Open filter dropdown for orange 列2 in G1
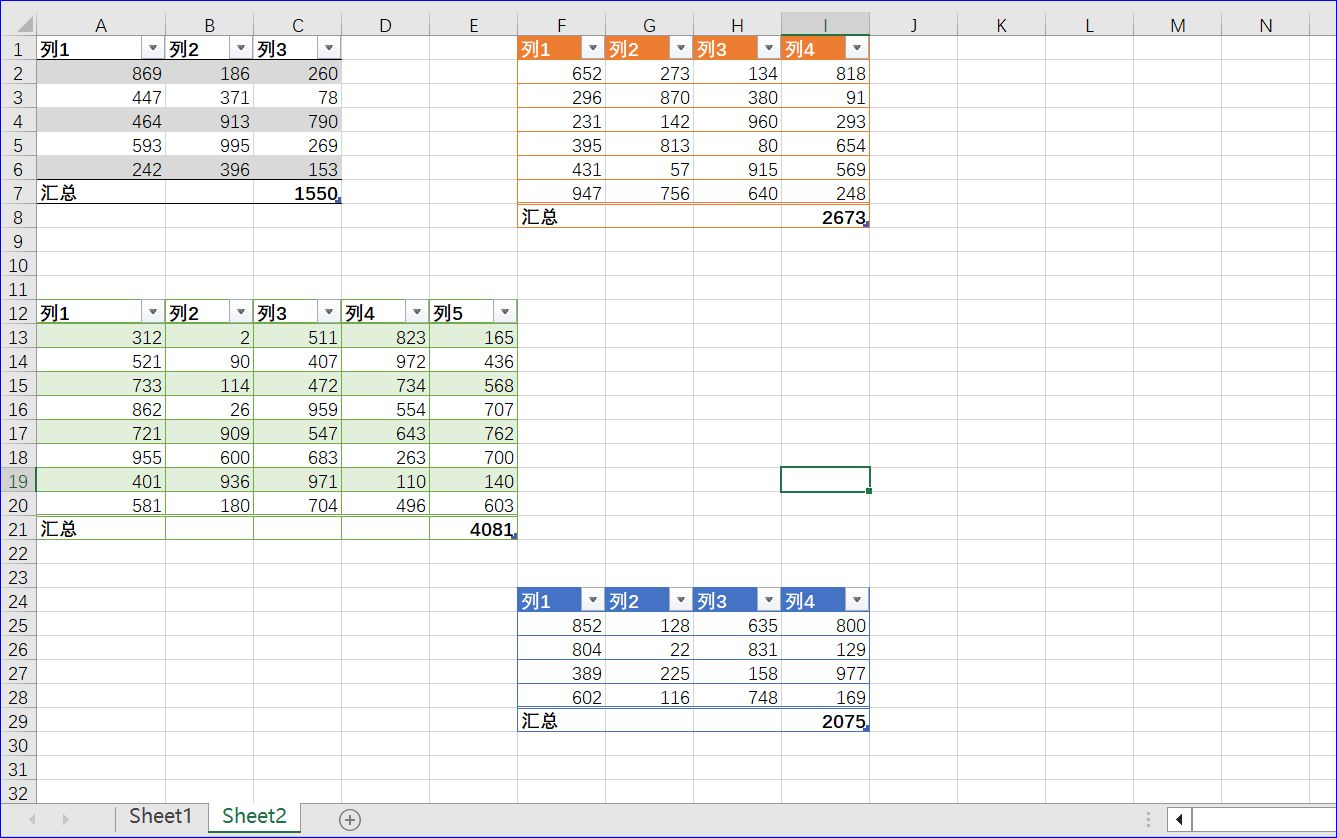Image resolution: width=1337 pixels, height=838 pixels. pos(680,49)
